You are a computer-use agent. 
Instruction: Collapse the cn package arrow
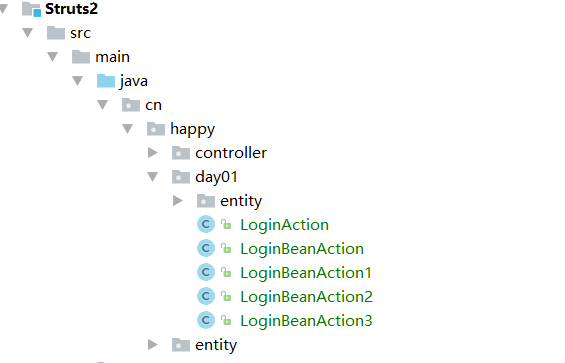(103, 105)
